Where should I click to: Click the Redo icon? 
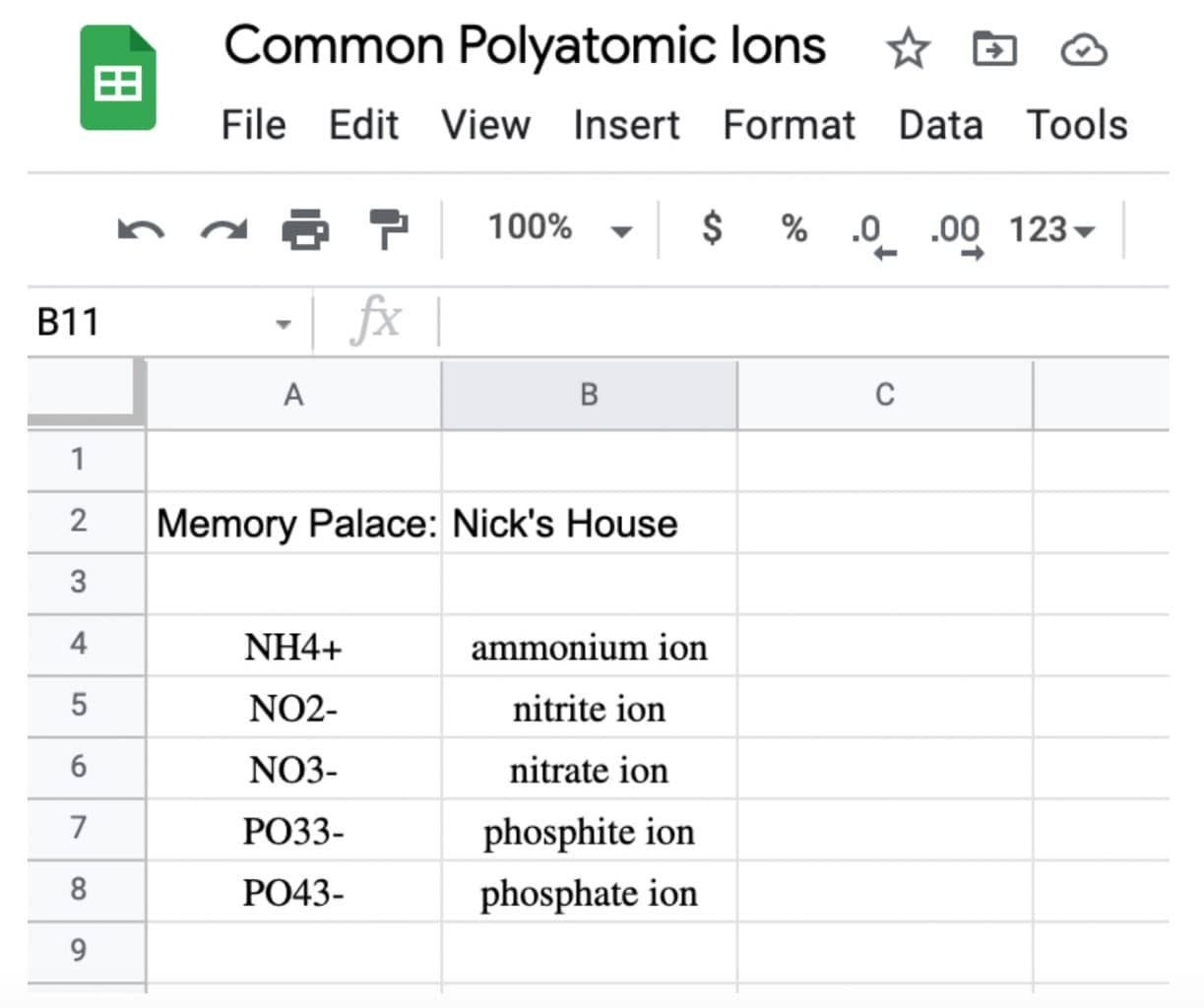222,228
